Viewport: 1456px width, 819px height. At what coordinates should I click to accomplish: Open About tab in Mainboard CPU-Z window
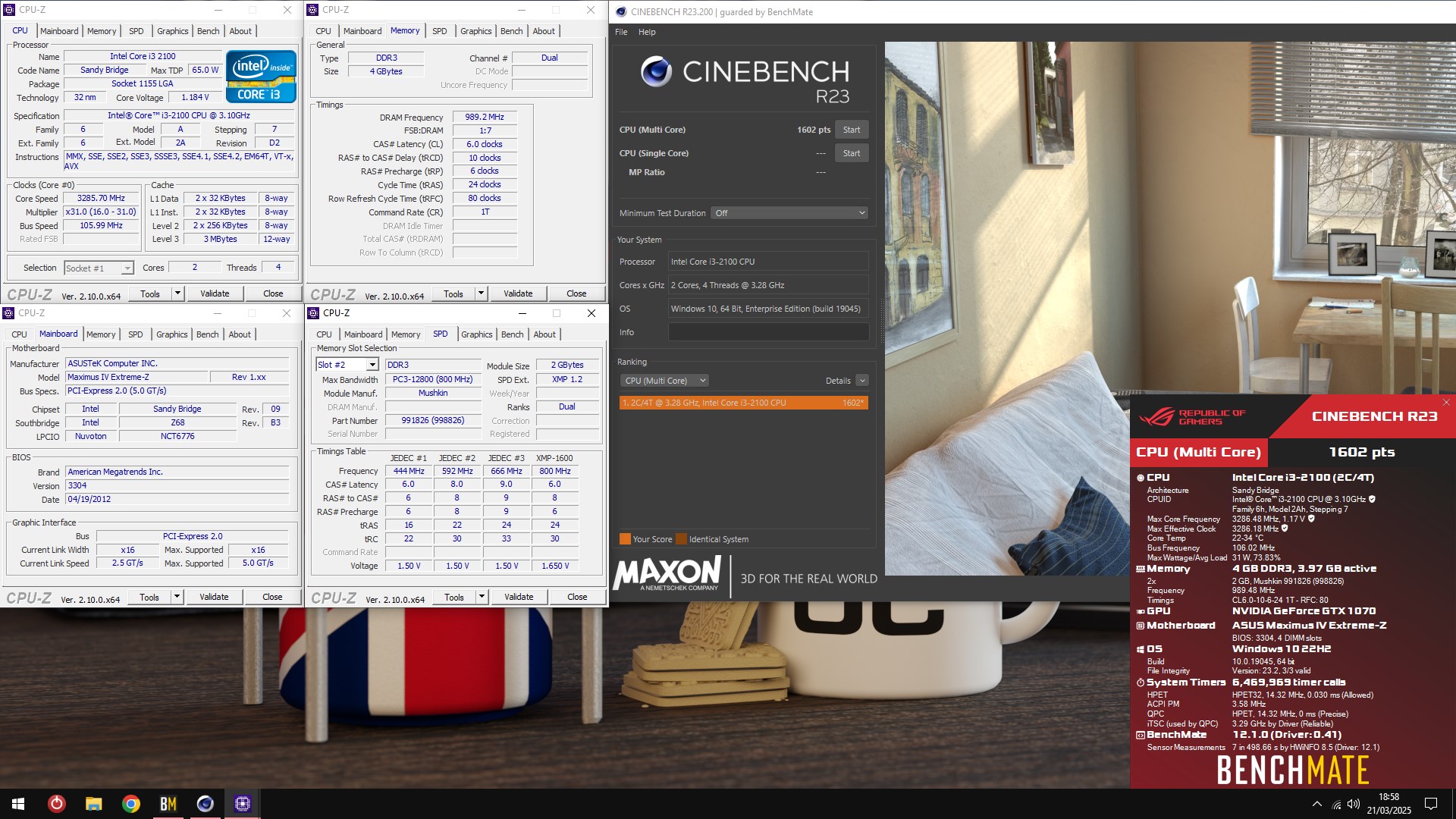coord(240,334)
